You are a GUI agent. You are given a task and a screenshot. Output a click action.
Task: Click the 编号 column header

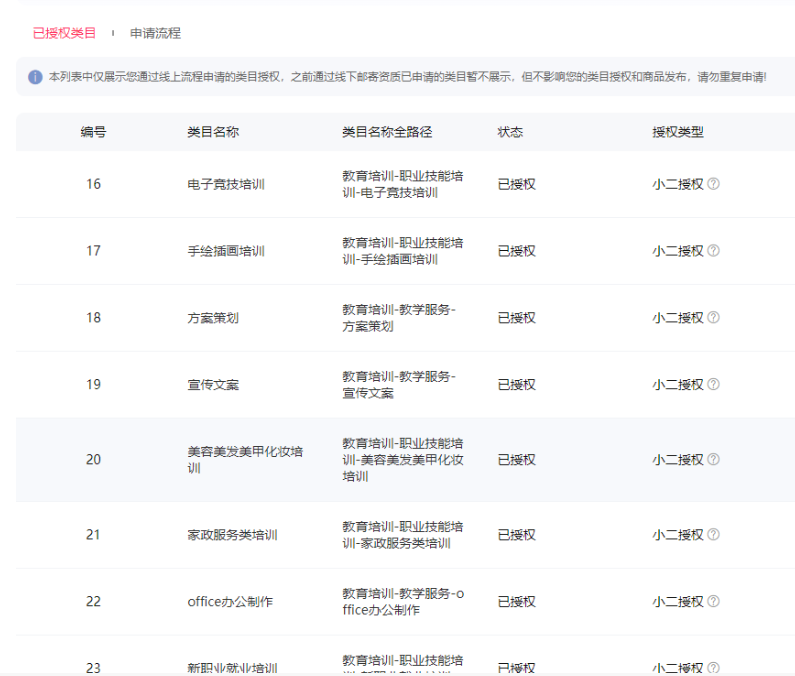[x=93, y=132]
